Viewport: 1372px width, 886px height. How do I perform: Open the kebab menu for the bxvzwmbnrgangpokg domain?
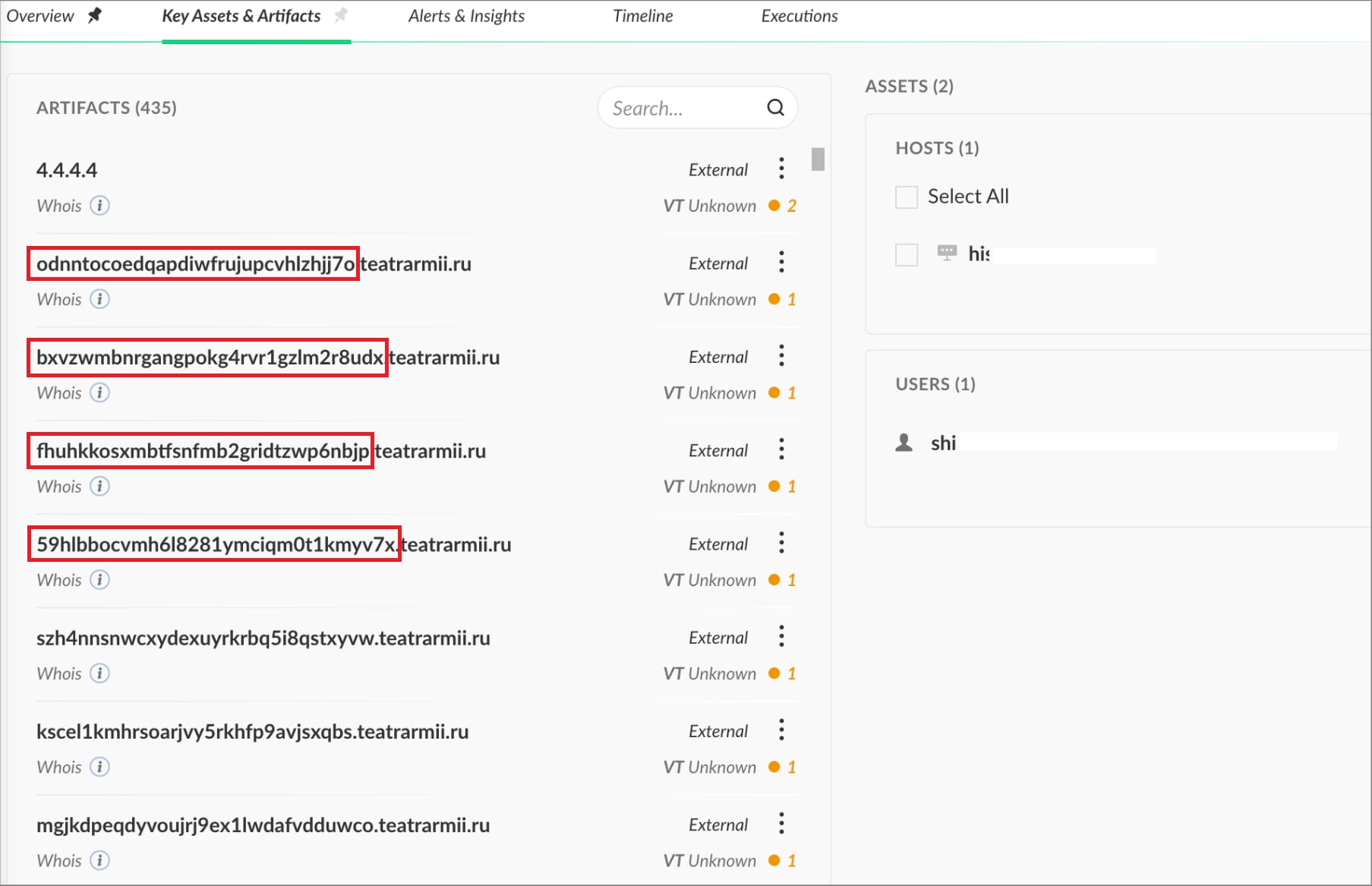[781, 356]
